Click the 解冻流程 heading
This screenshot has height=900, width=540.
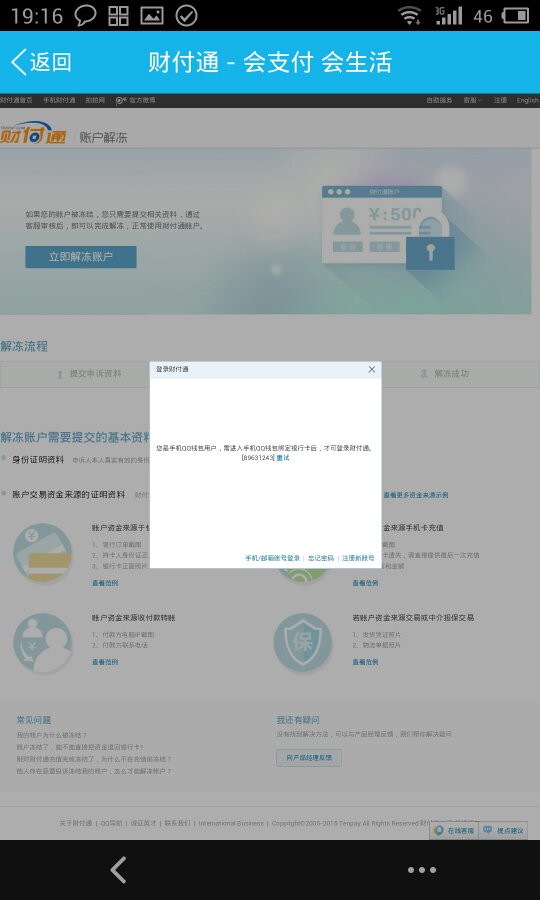24,346
